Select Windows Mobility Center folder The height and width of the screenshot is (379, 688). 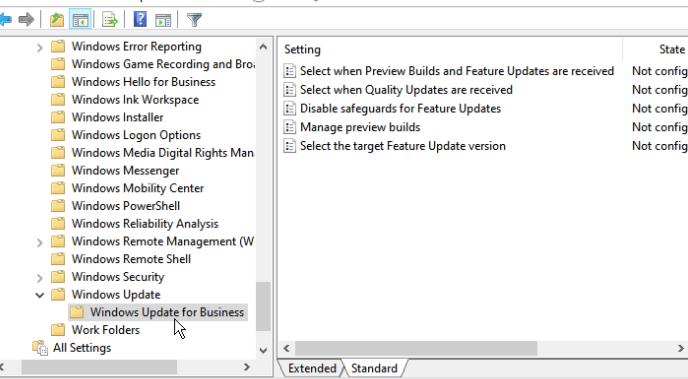click(138, 188)
